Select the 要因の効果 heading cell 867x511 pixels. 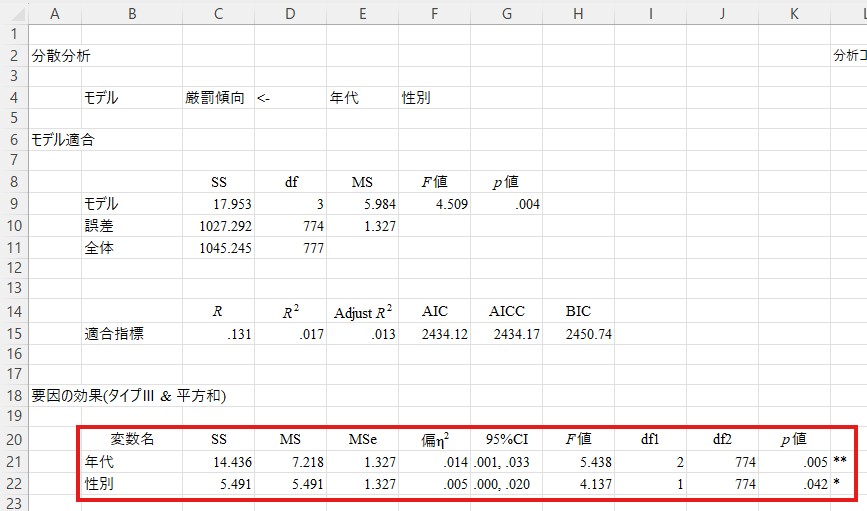coord(128,396)
